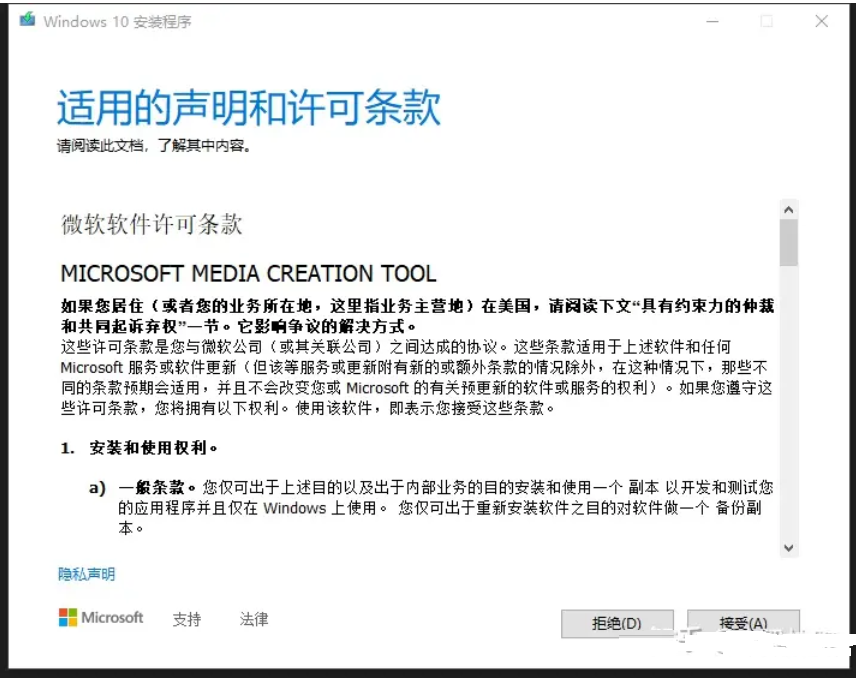
Task: Open the 隐私声明 privacy statement link
Action: click(x=87, y=574)
